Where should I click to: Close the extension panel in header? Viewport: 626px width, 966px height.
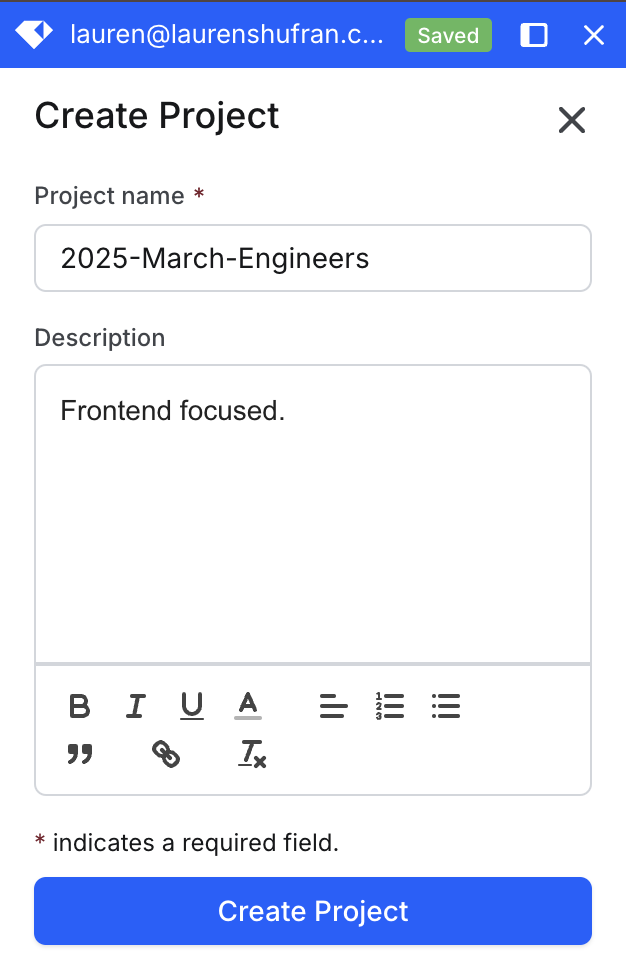pyautogui.click(x=594, y=35)
